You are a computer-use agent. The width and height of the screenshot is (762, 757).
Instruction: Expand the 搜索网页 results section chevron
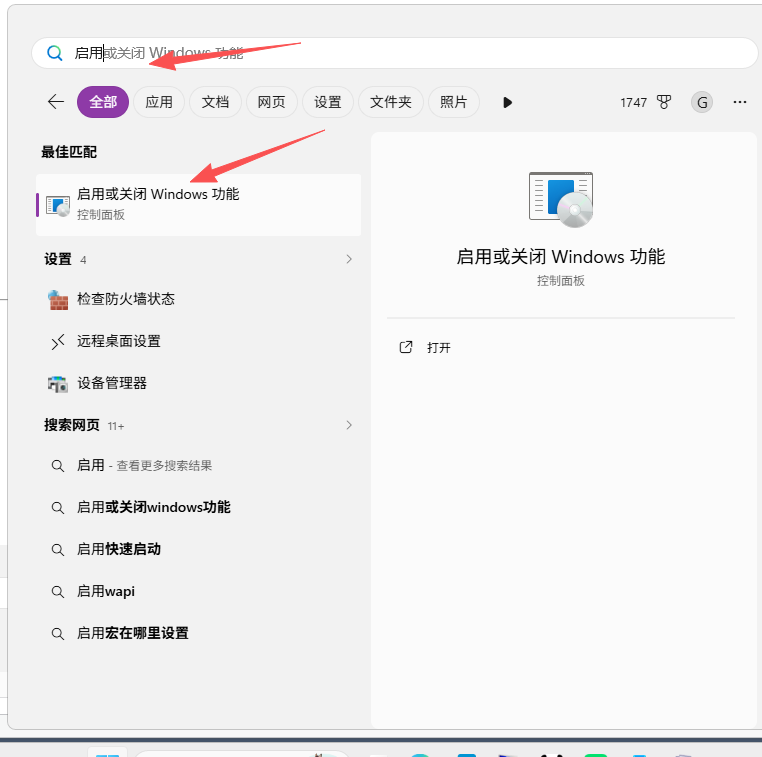(348, 425)
